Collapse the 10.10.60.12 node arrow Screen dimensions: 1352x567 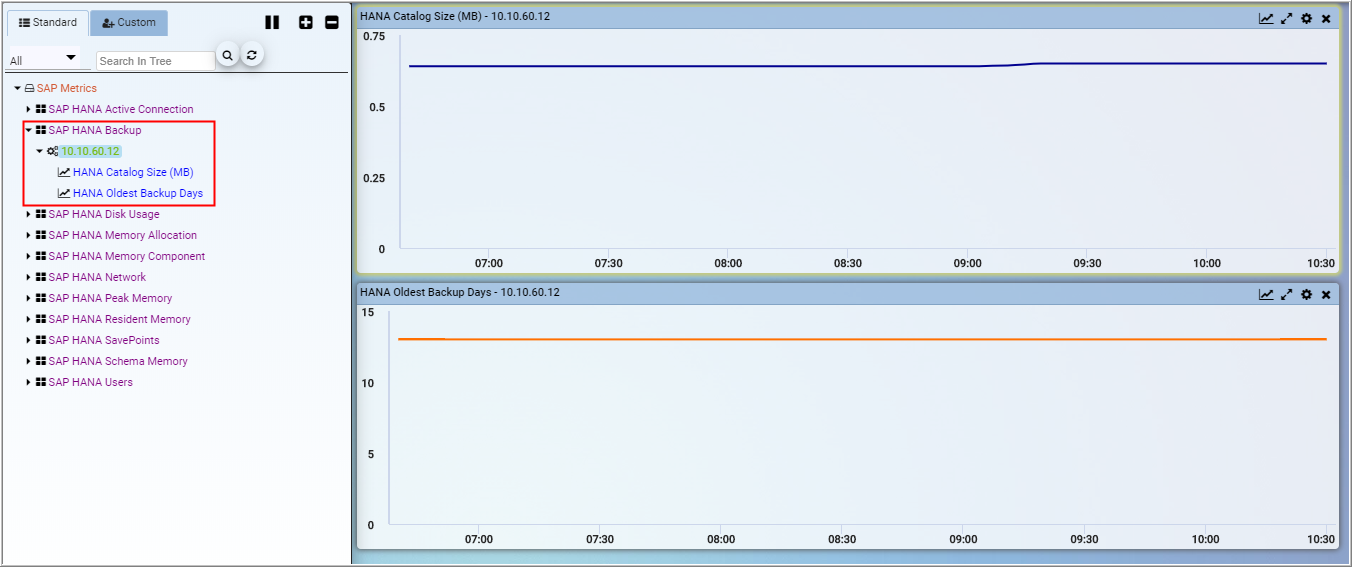[x=40, y=151]
